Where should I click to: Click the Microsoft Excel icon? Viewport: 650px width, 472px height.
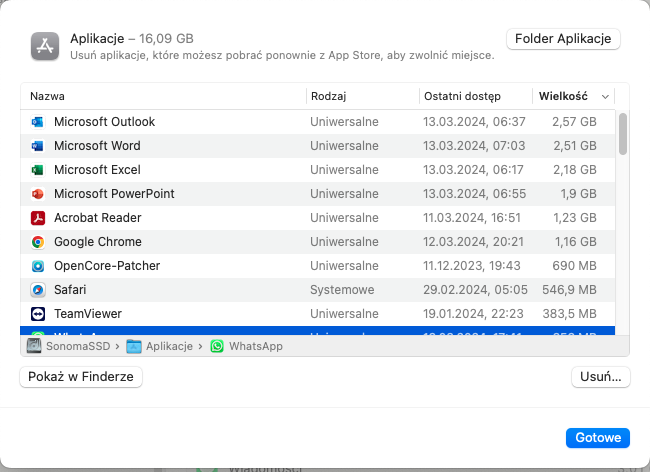[38, 170]
